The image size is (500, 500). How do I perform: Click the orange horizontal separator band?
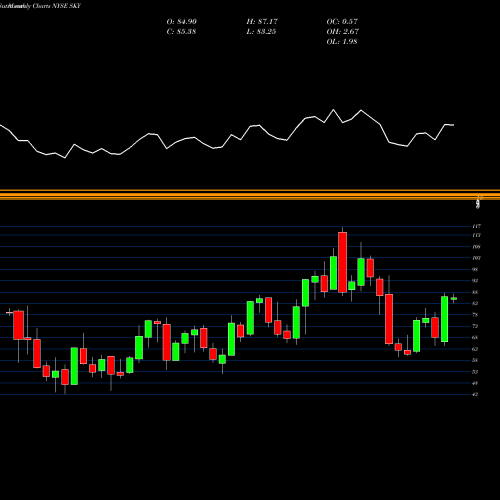pos(250,195)
